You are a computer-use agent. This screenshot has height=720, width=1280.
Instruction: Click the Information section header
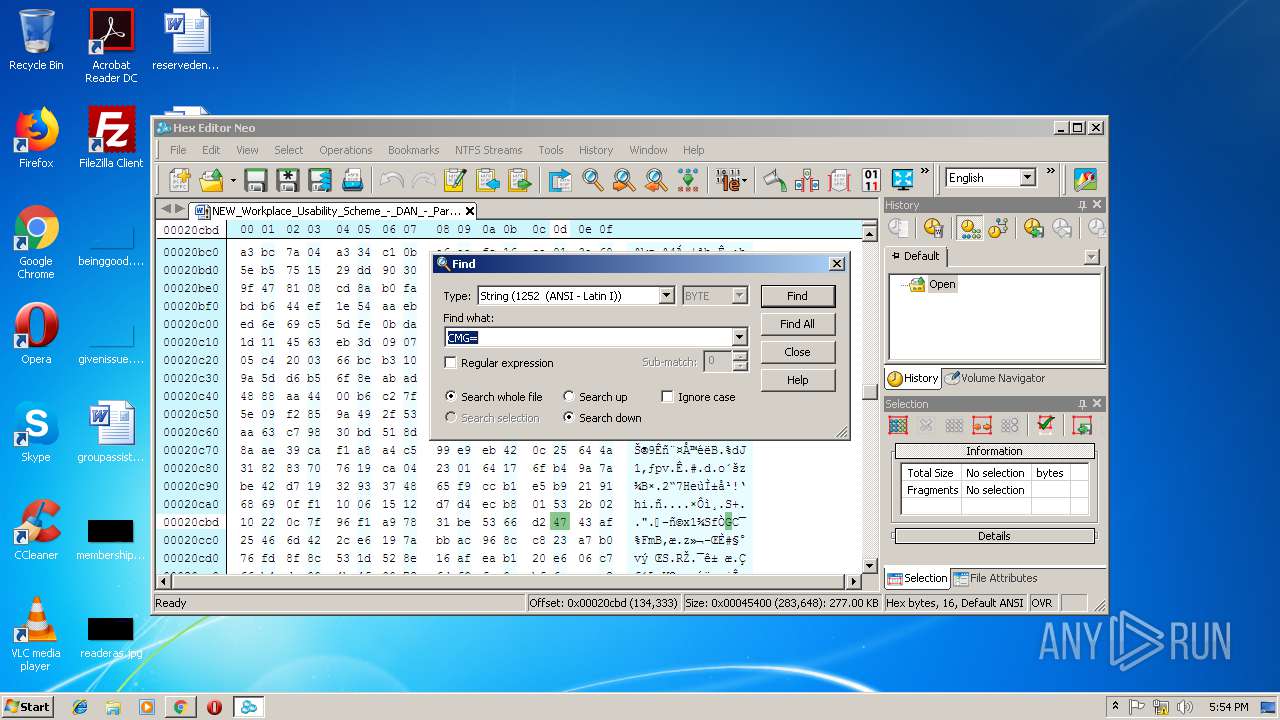(994, 451)
